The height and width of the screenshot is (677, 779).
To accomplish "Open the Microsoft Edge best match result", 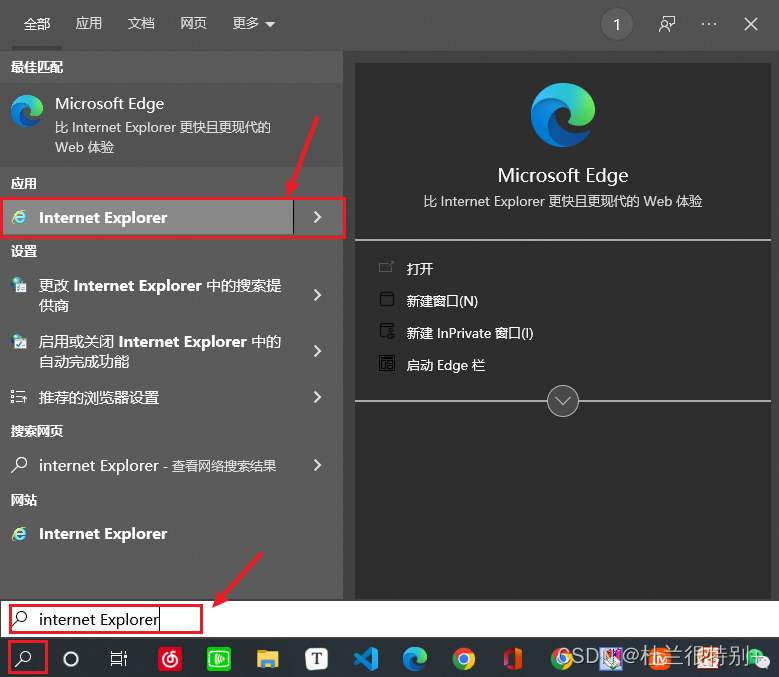I will (x=171, y=125).
